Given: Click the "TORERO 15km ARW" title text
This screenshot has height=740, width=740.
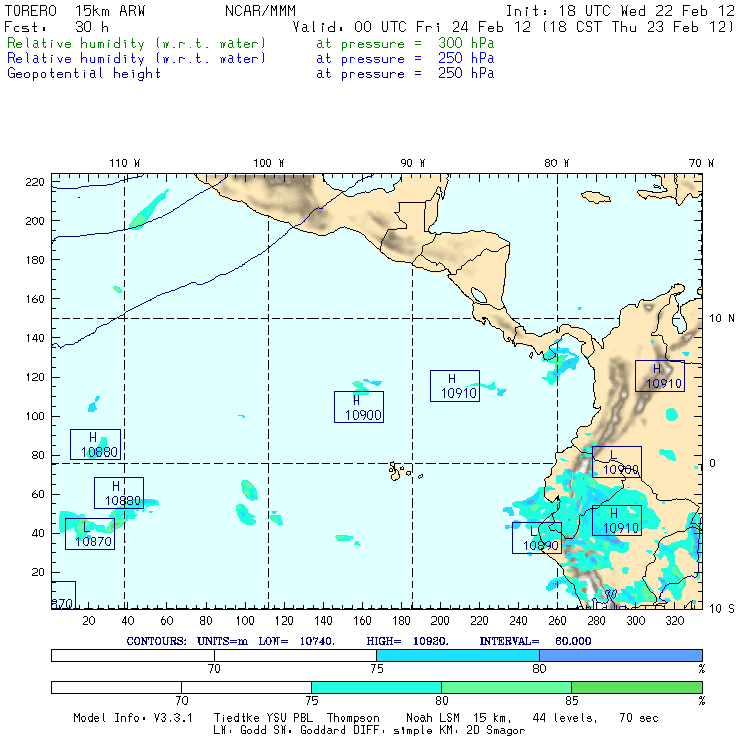Looking at the screenshot, I should point(75,11).
